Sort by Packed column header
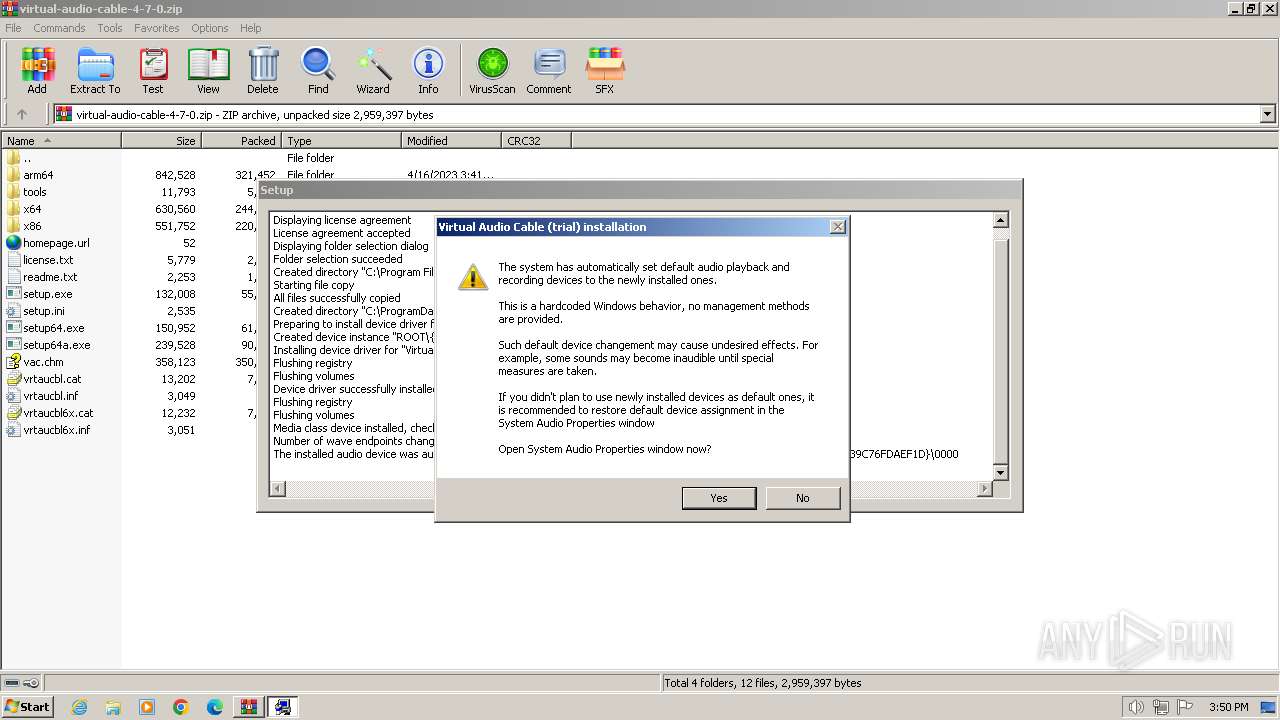1280x720 pixels. coord(242,141)
